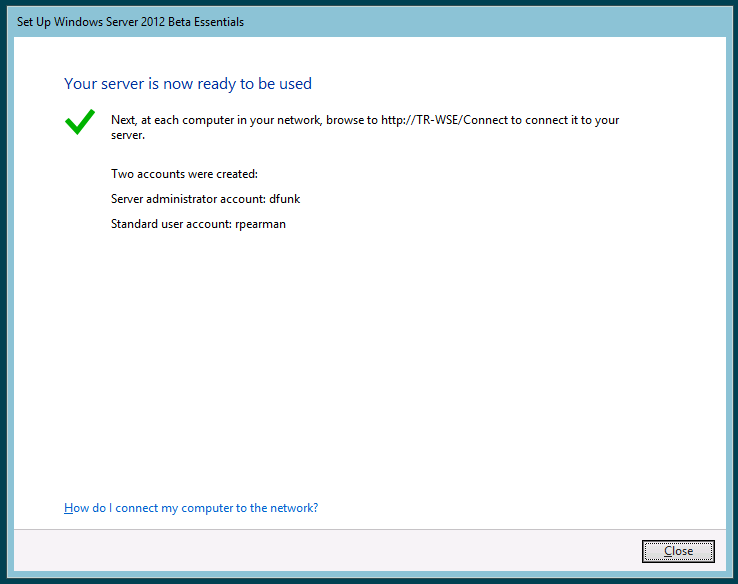
Task: Select the rpearman standard username
Action: [x=259, y=224]
